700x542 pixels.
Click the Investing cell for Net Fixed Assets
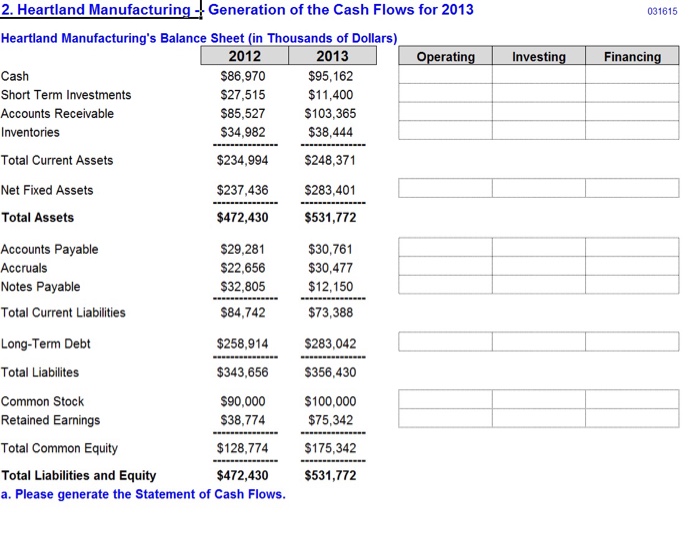(x=538, y=189)
